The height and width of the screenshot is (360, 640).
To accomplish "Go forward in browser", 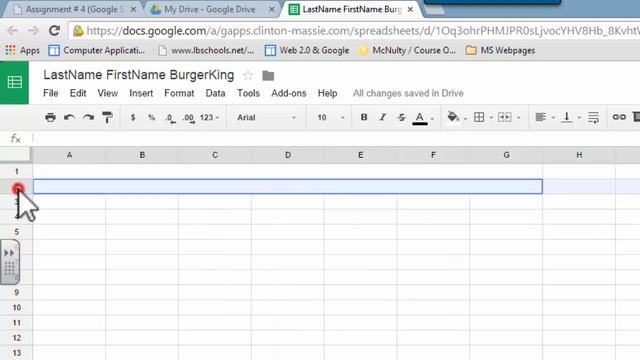I will pyautogui.click(x=33, y=31).
